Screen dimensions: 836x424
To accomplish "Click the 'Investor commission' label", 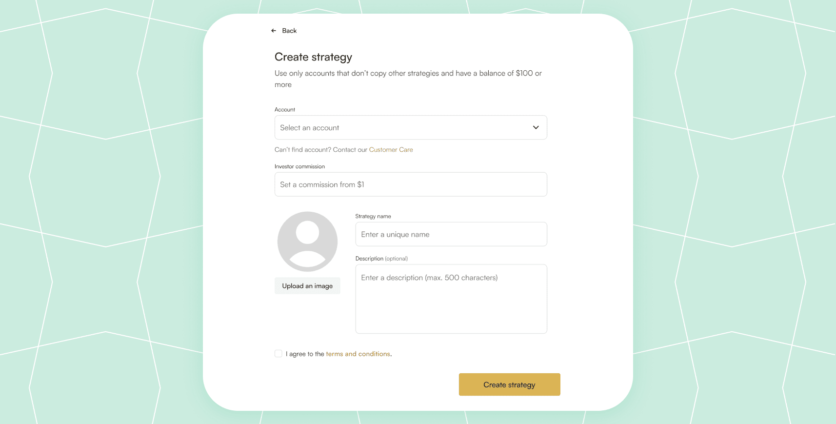I will pyautogui.click(x=300, y=166).
